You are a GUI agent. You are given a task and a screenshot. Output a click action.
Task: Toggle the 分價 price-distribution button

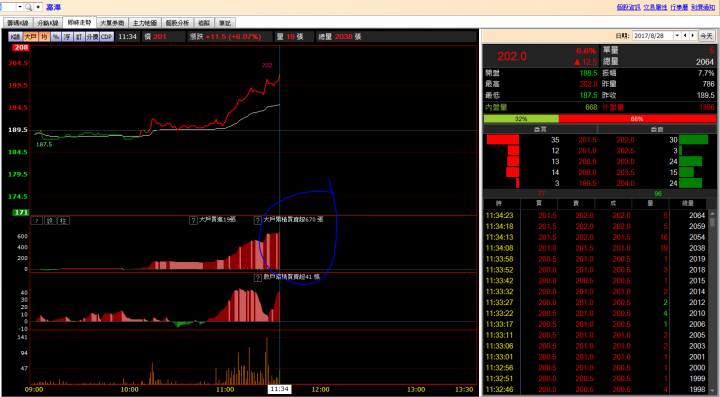pos(92,37)
